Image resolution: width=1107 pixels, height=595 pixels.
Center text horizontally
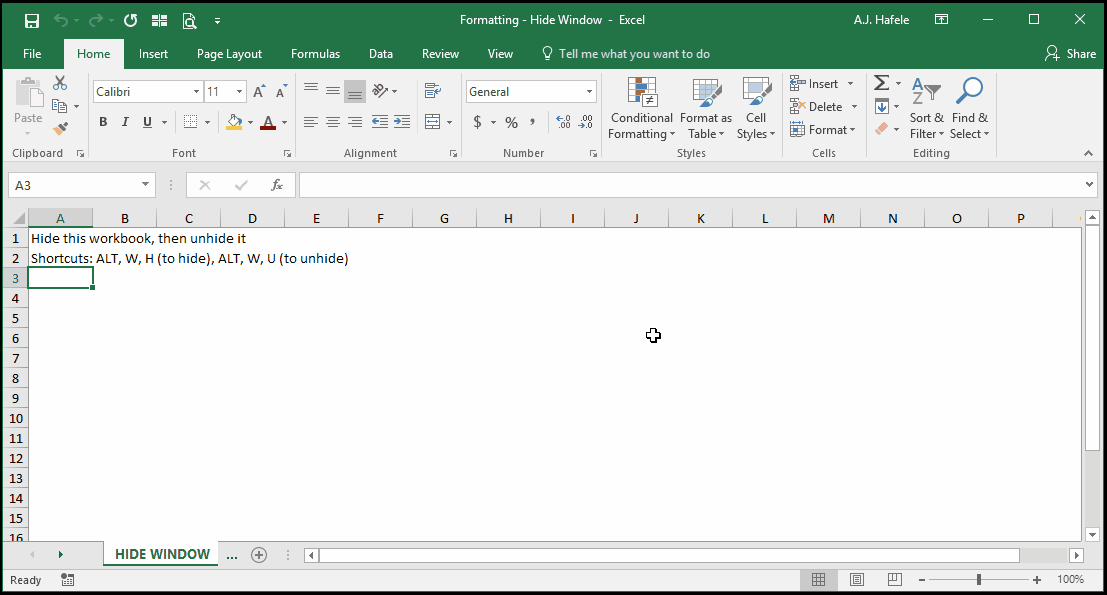[333, 122]
